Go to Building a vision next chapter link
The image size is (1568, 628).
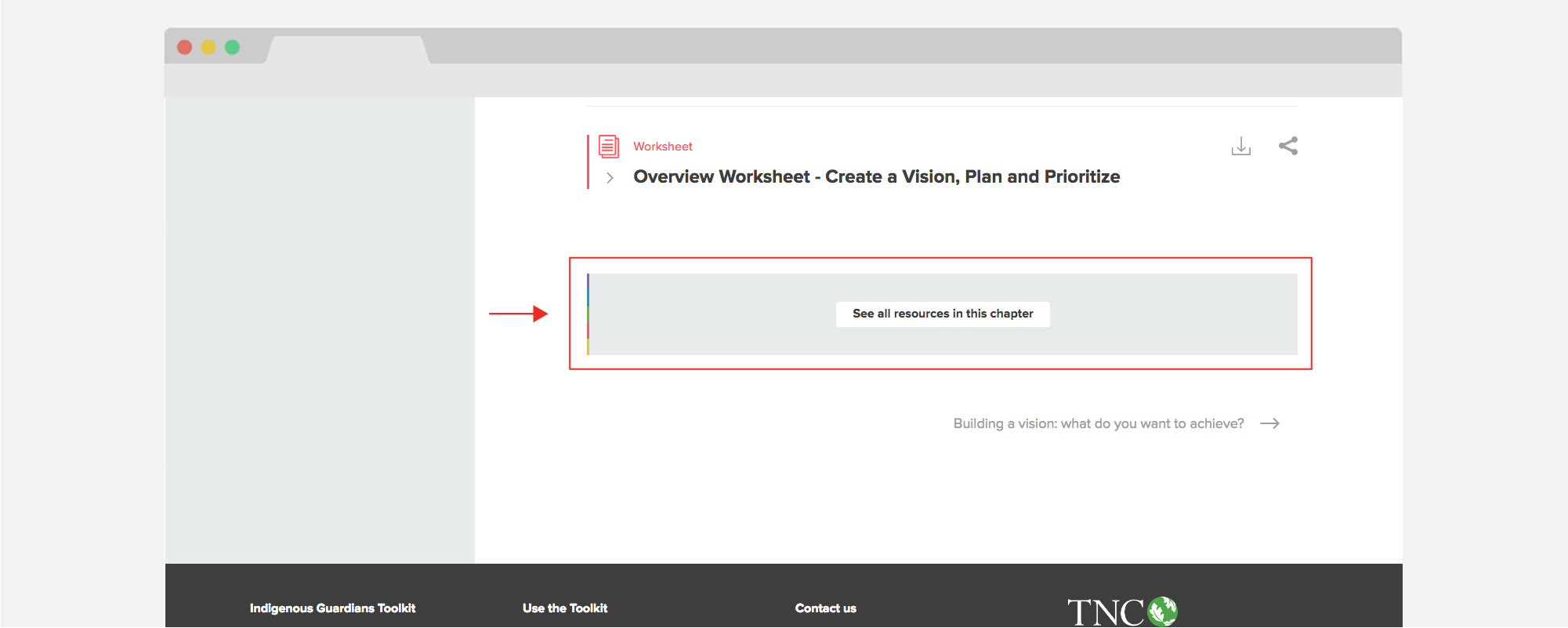1098,423
